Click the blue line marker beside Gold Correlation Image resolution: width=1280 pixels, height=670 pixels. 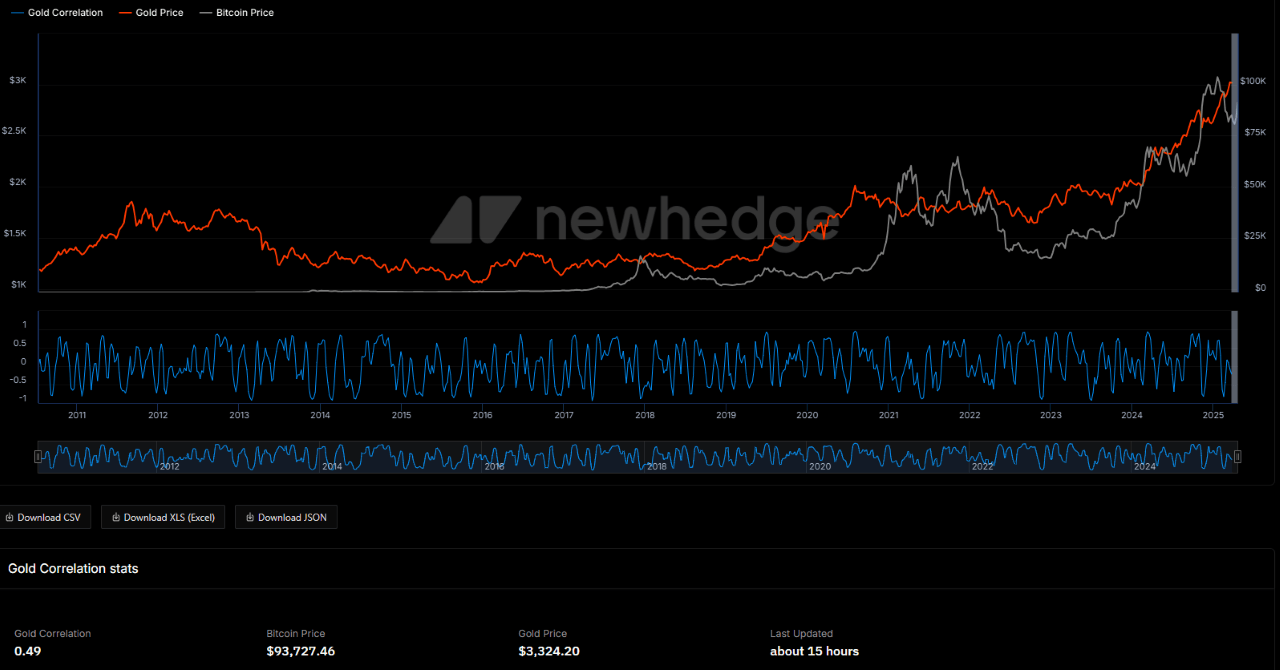click(x=16, y=13)
